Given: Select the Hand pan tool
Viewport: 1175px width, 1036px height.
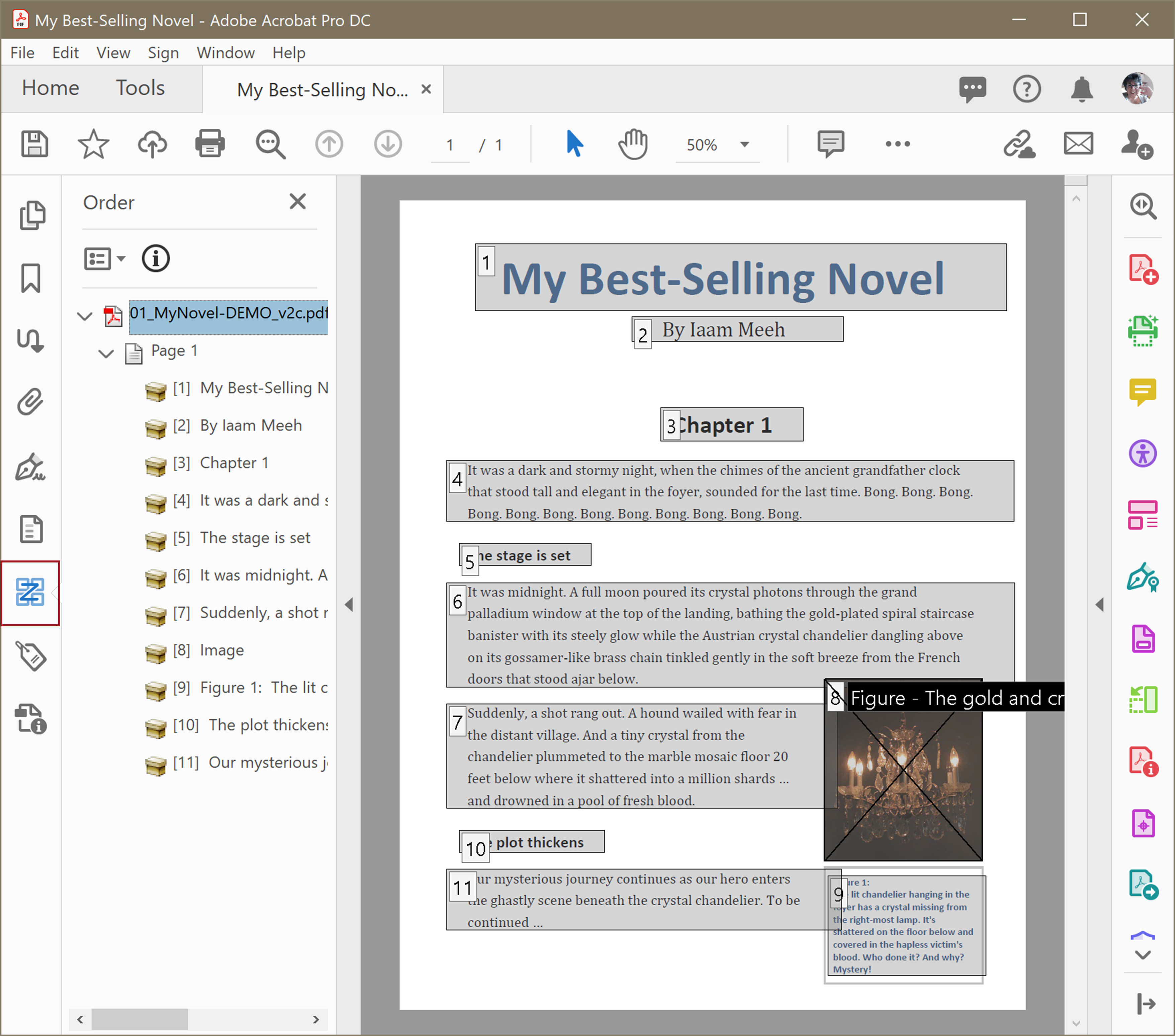Looking at the screenshot, I should 633,144.
